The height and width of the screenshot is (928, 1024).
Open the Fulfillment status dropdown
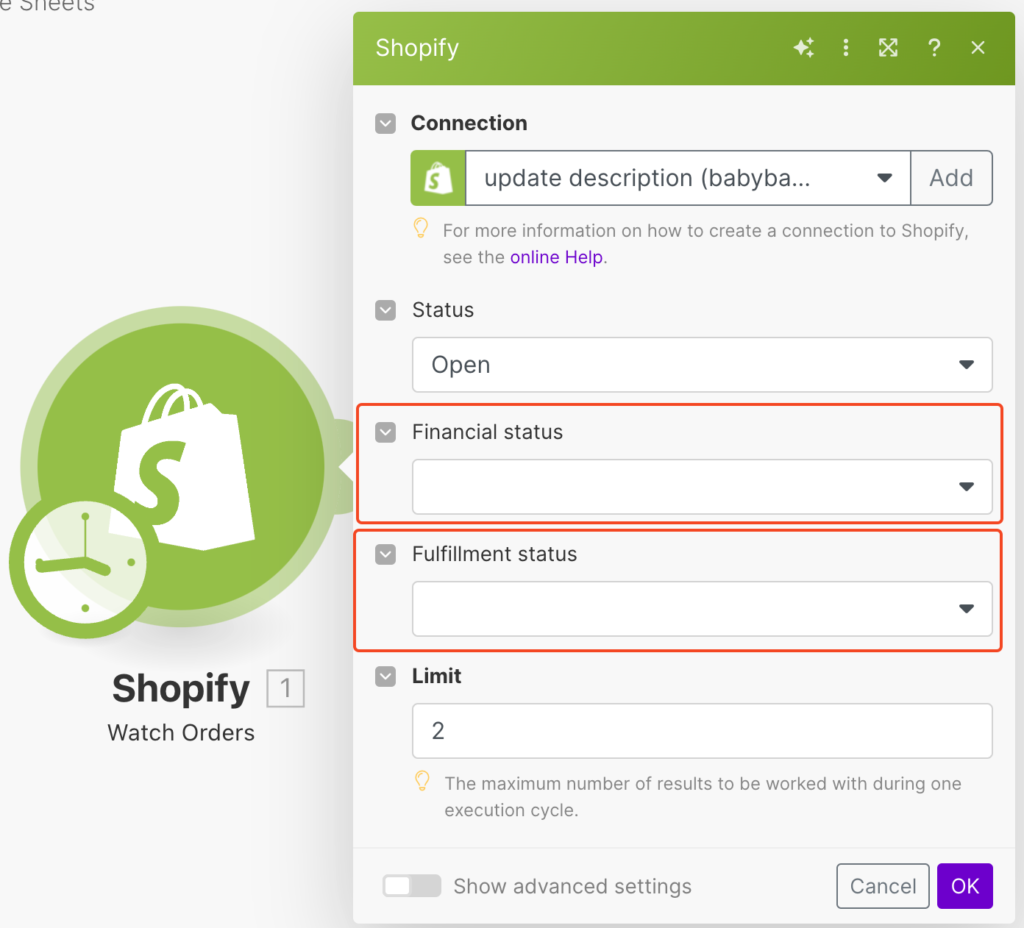(702, 609)
